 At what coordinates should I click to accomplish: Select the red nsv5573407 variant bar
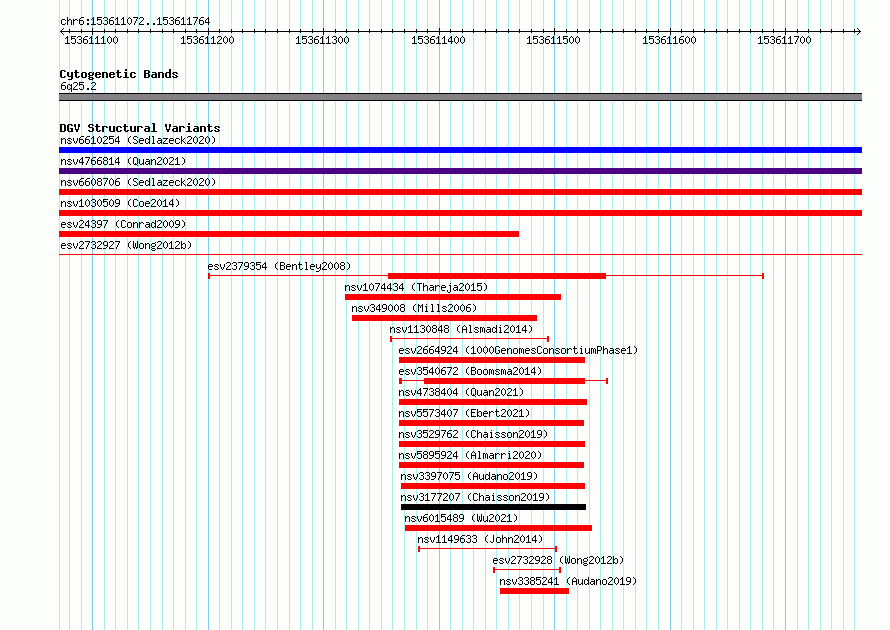pos(492,423)
